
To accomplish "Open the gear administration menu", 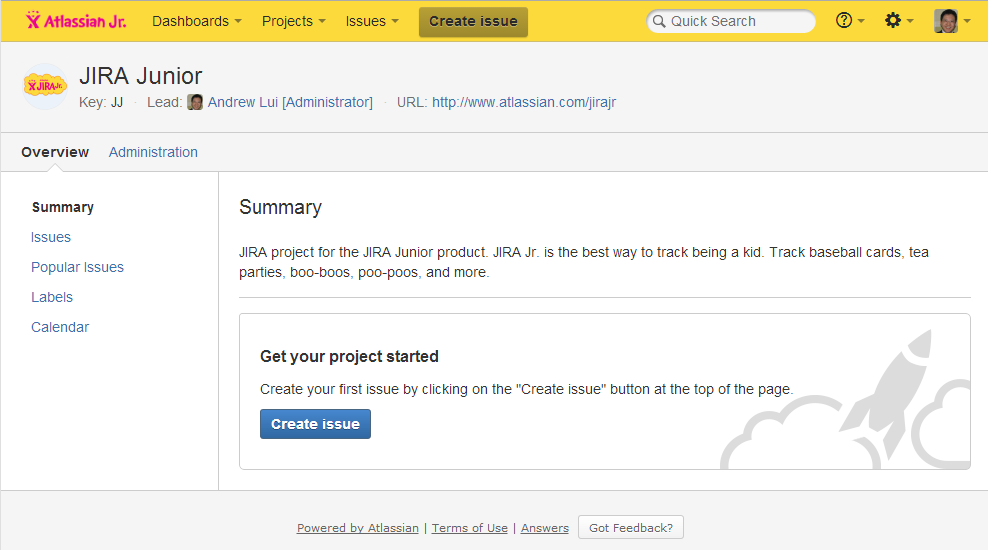I will pos(899,21).
